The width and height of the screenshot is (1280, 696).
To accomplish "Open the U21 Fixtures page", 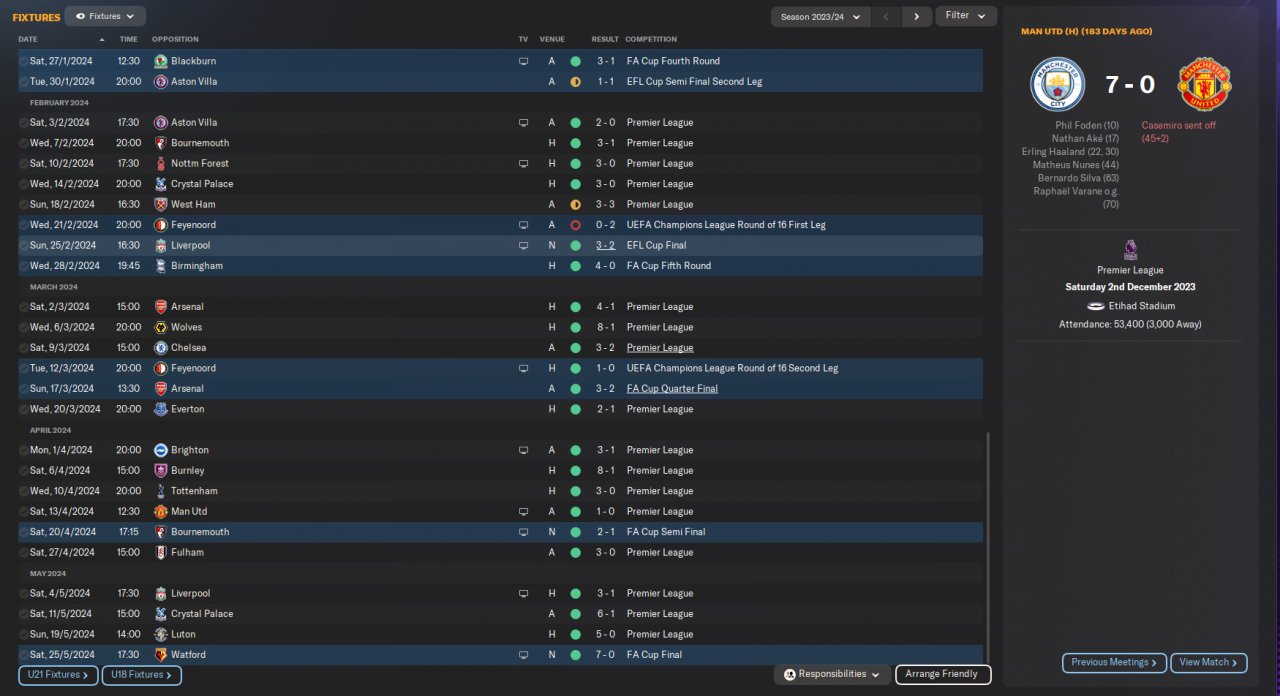I will 58,675.
